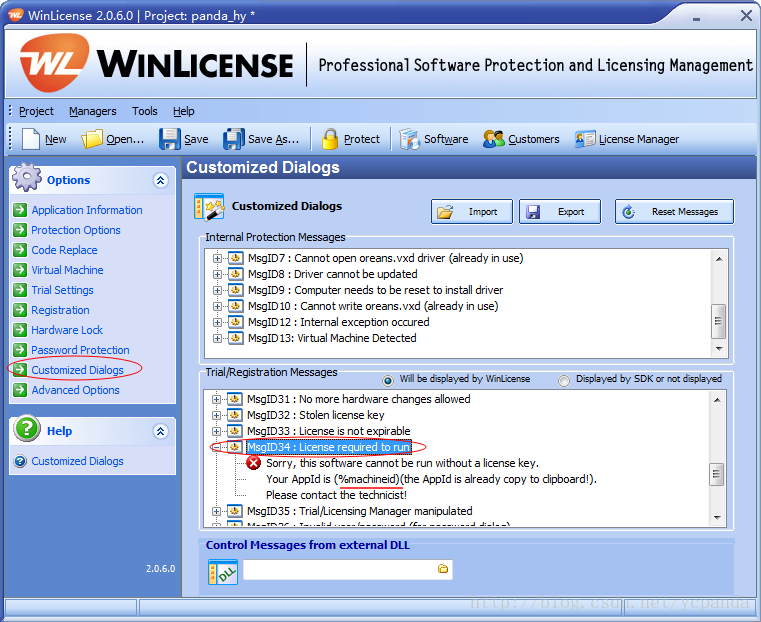Click the Trial/Registration Messages scroll-down arrow
The height and width of the screenshot is (622, 761).
717,518
